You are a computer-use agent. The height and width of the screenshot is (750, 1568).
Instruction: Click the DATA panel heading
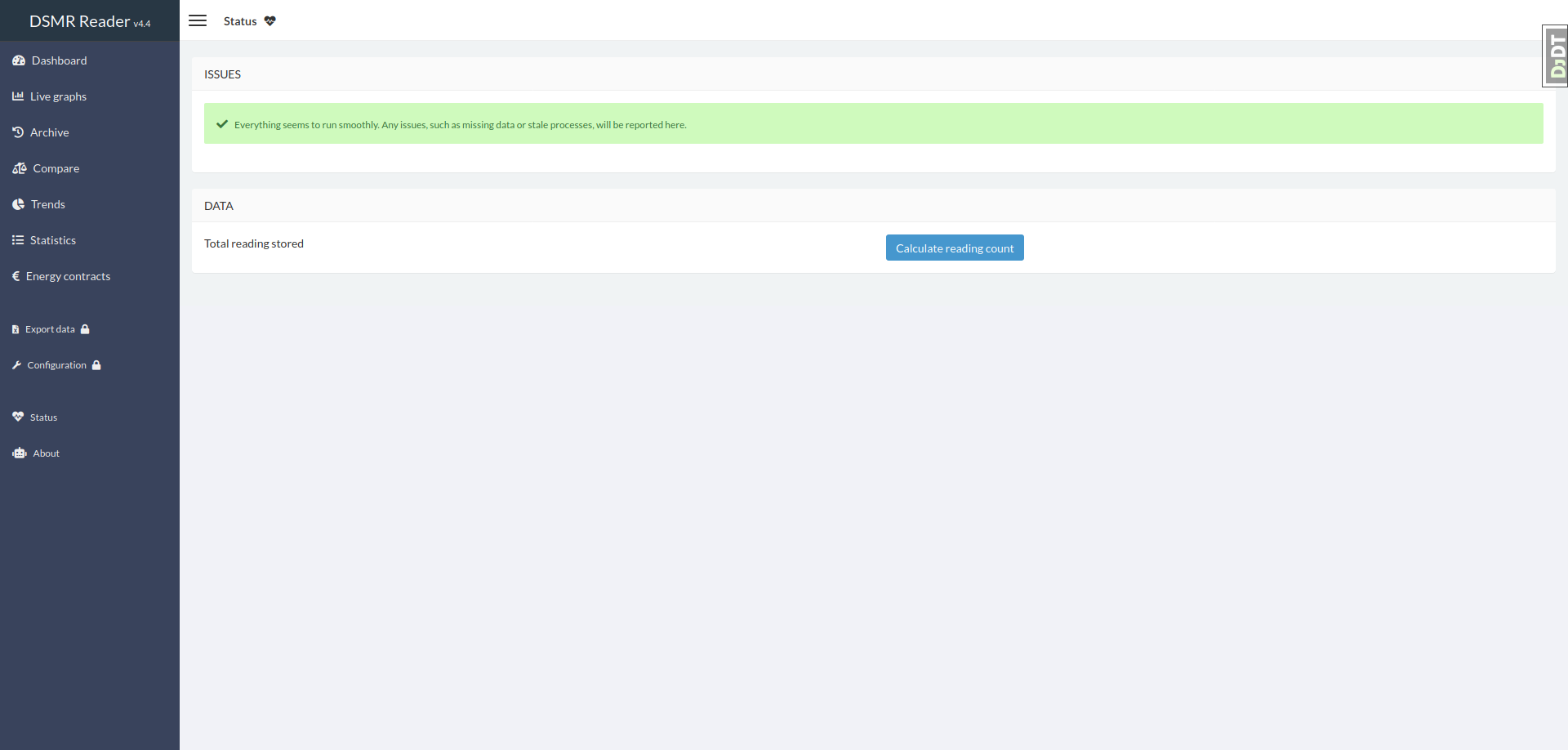(x=219, y=206)
